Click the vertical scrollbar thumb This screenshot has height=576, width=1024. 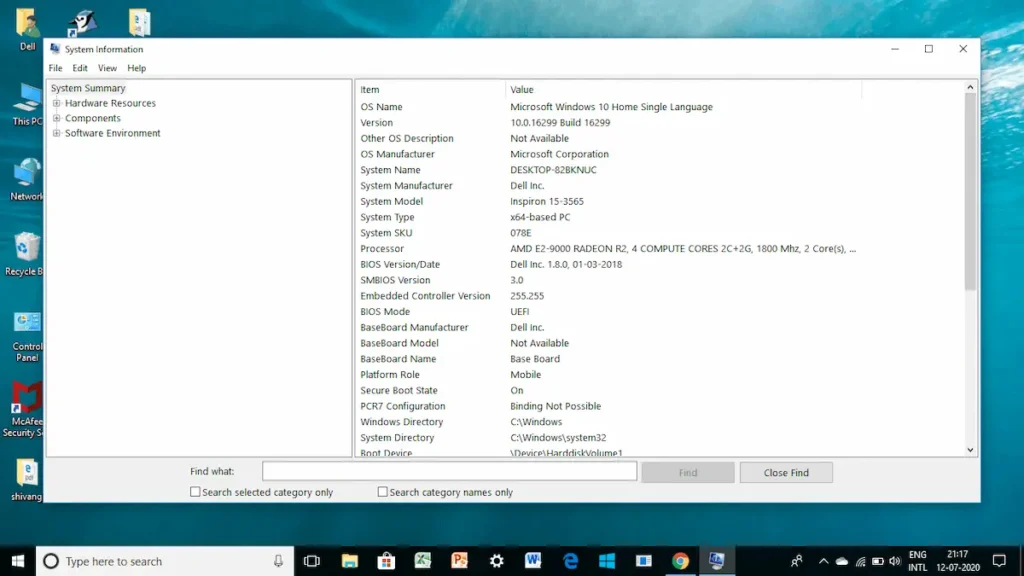tap(970, 191)
